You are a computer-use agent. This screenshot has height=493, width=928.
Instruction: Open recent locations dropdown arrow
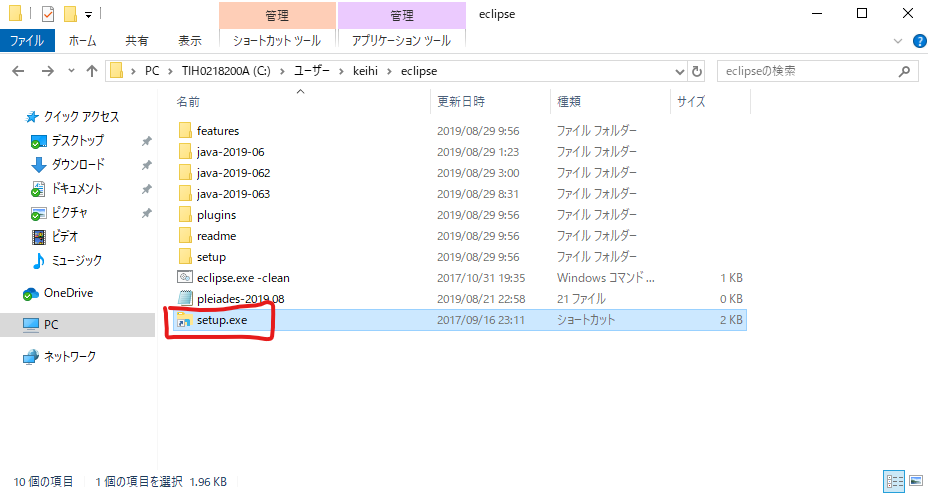72,71
